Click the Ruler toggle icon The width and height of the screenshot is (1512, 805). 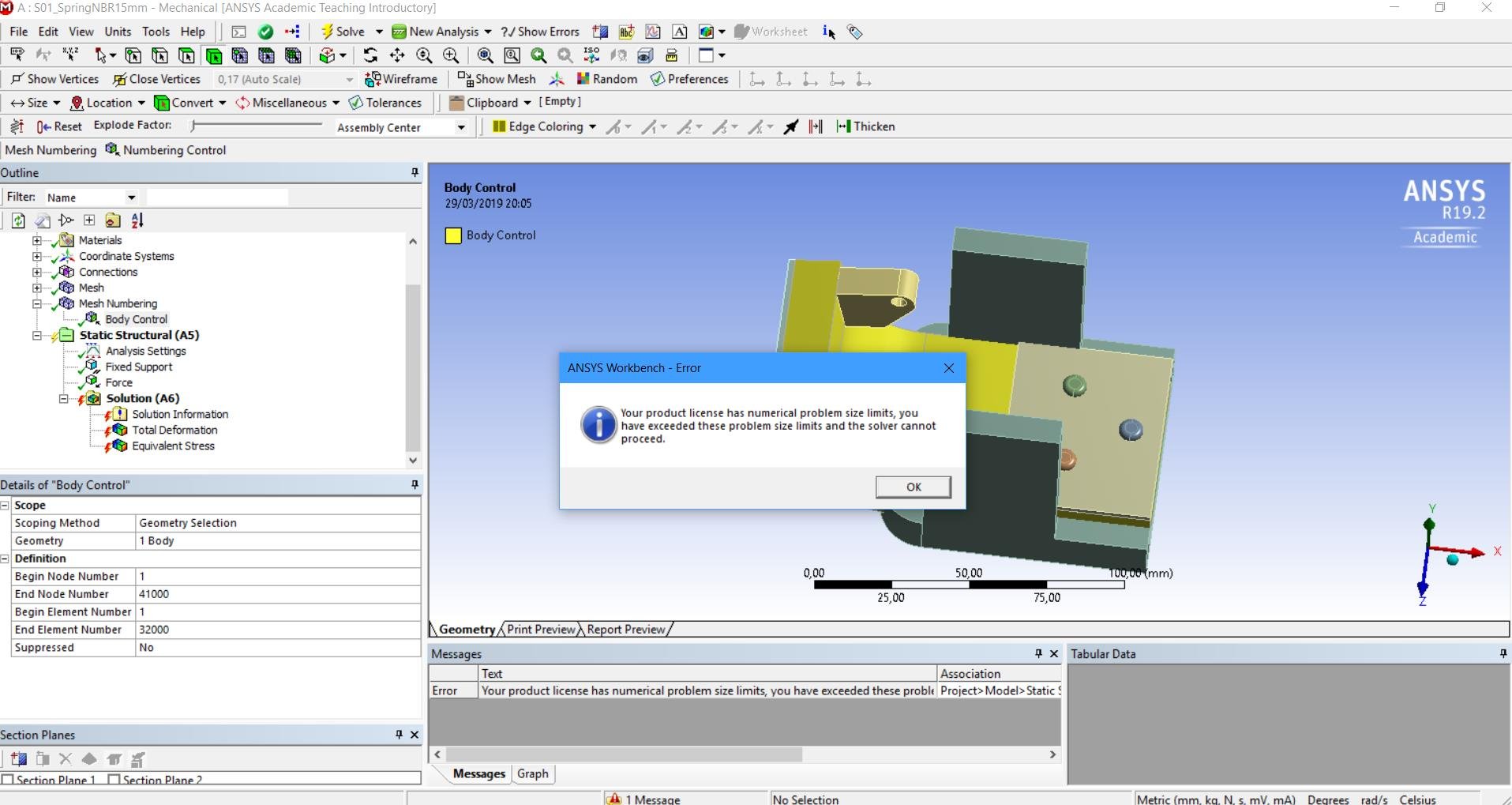click(672, 55)
